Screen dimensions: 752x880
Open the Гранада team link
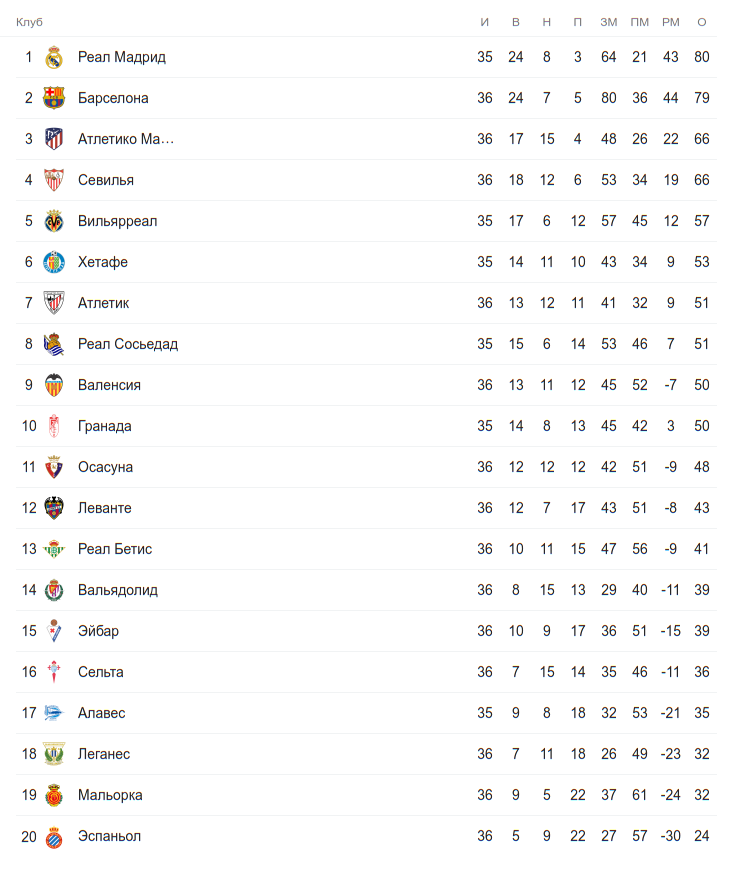coord(105,426)
